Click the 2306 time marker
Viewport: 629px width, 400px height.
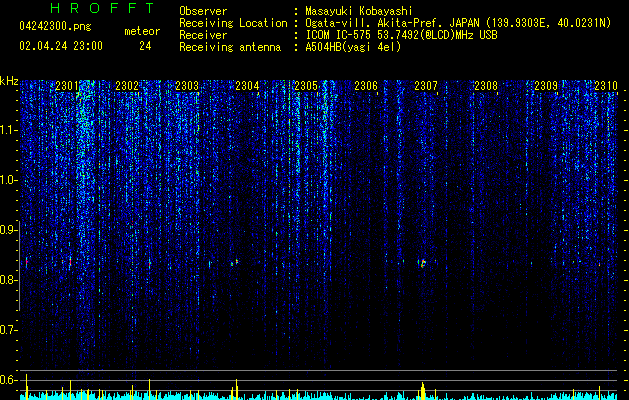tap(366, 86)
